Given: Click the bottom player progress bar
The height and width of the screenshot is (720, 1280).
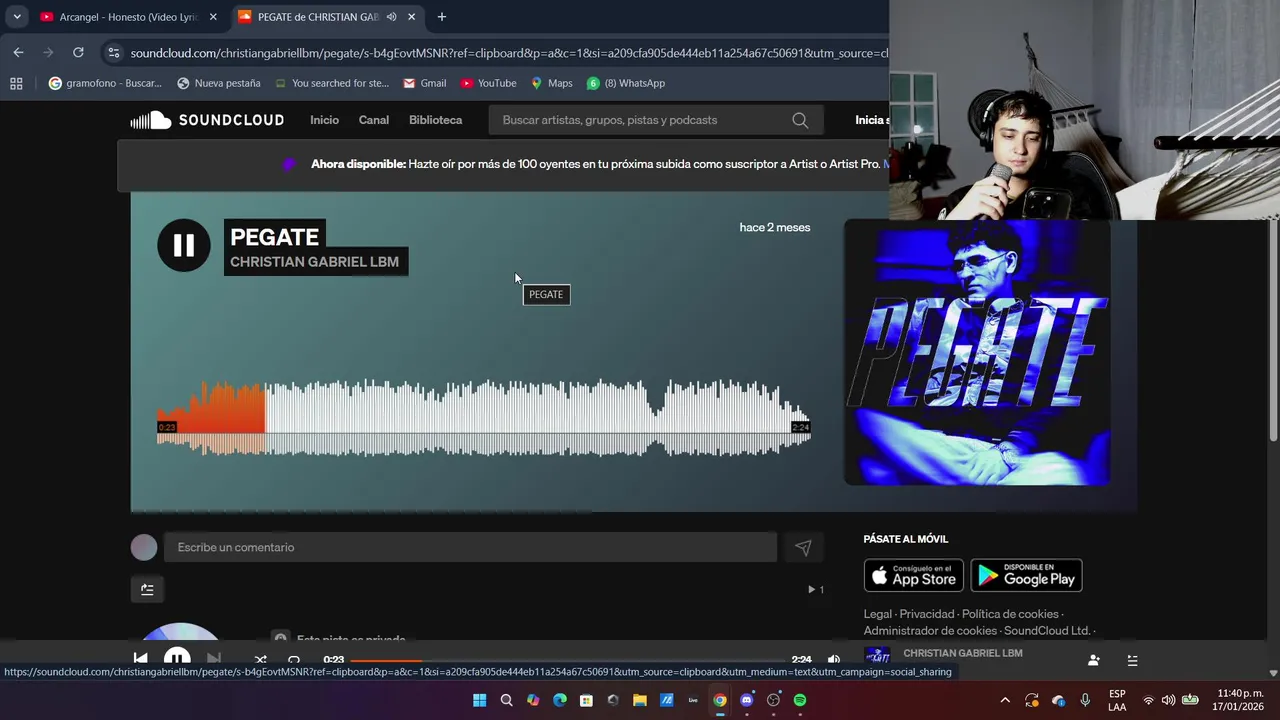Looking at the screenshot, I should click(568, 660).
